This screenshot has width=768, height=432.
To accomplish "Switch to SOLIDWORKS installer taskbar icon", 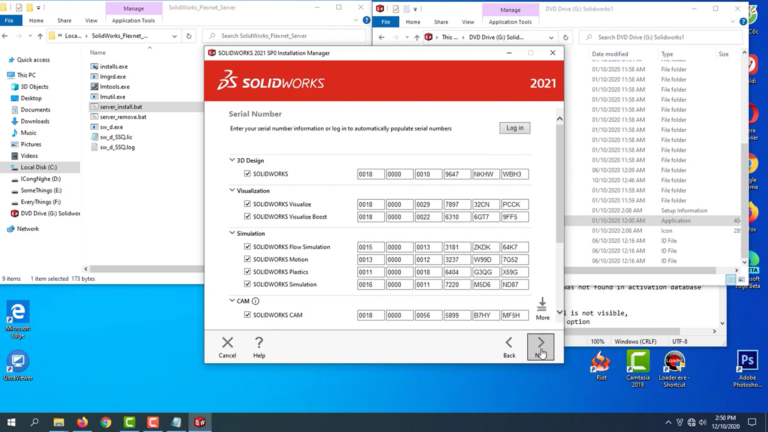I will (x=200, y=422).
